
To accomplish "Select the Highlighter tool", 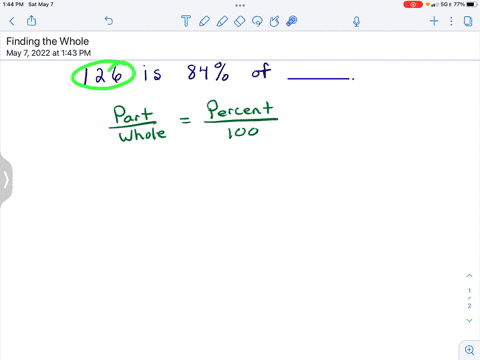I will [222, 21].
